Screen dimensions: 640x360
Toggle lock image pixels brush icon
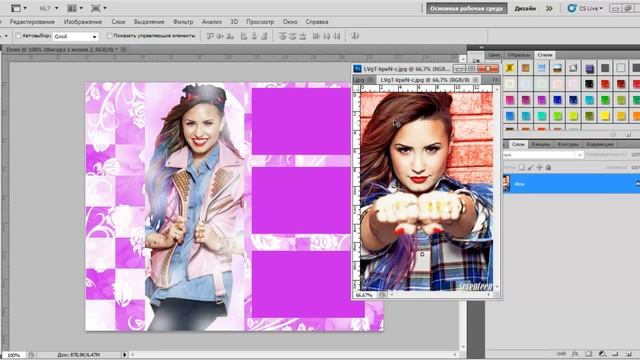pos(530,167)
